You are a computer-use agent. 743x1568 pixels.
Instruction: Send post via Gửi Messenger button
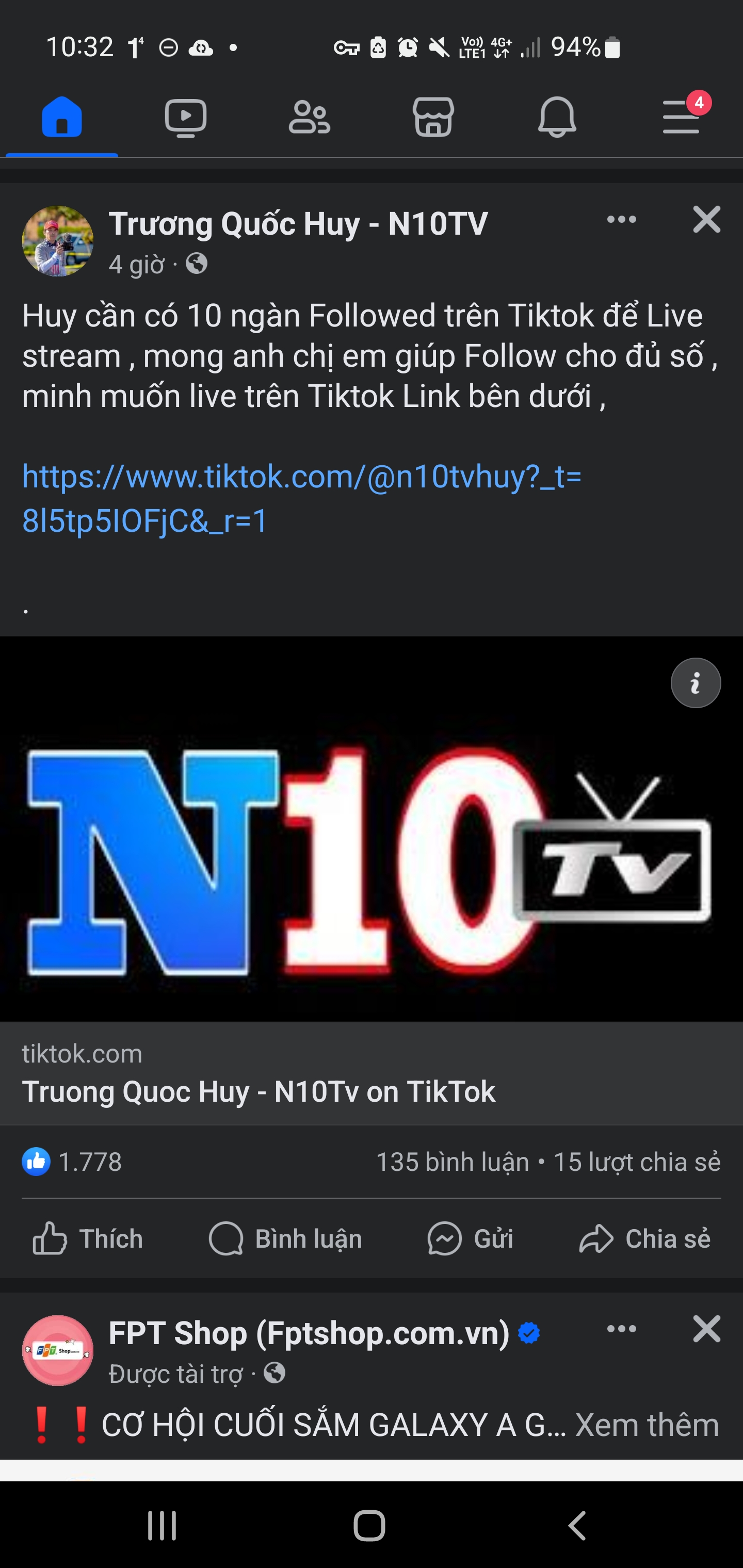pyautogui.click(x=470, y=1239)
